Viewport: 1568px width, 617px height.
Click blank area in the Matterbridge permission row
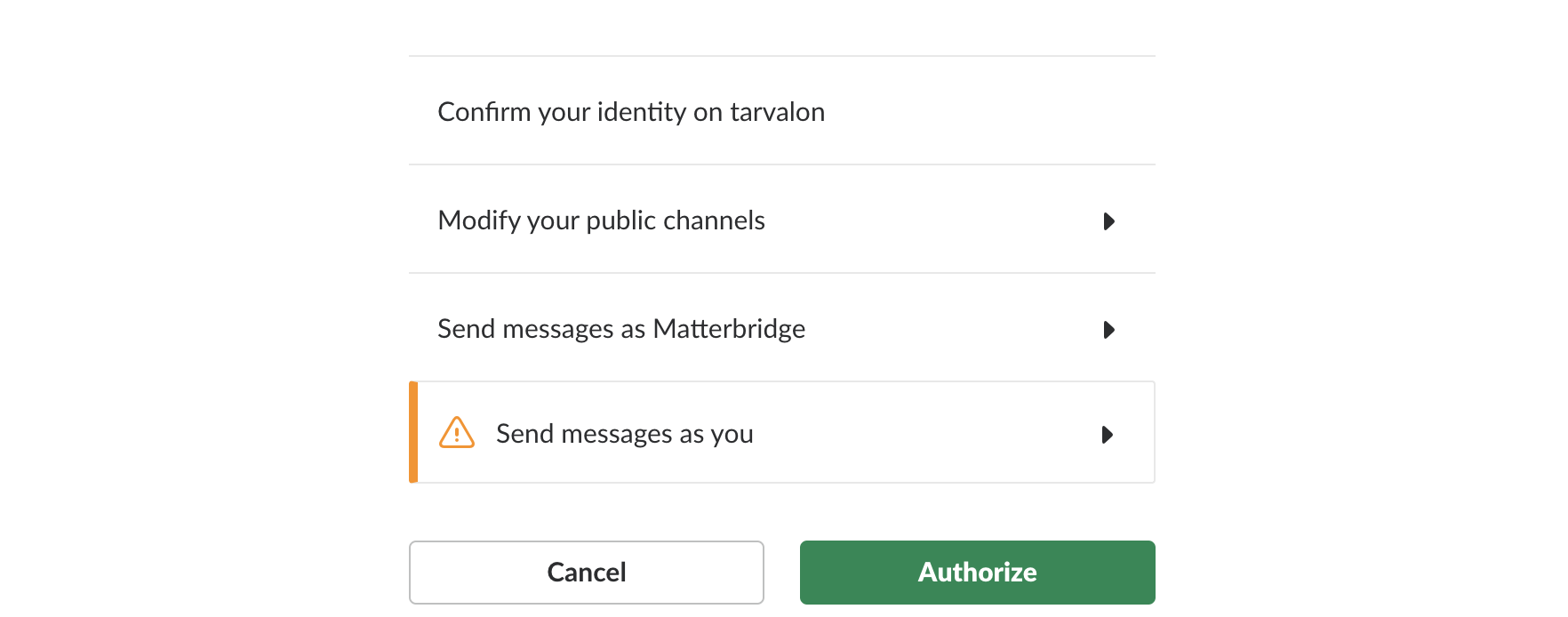click(x=951, y=329)
